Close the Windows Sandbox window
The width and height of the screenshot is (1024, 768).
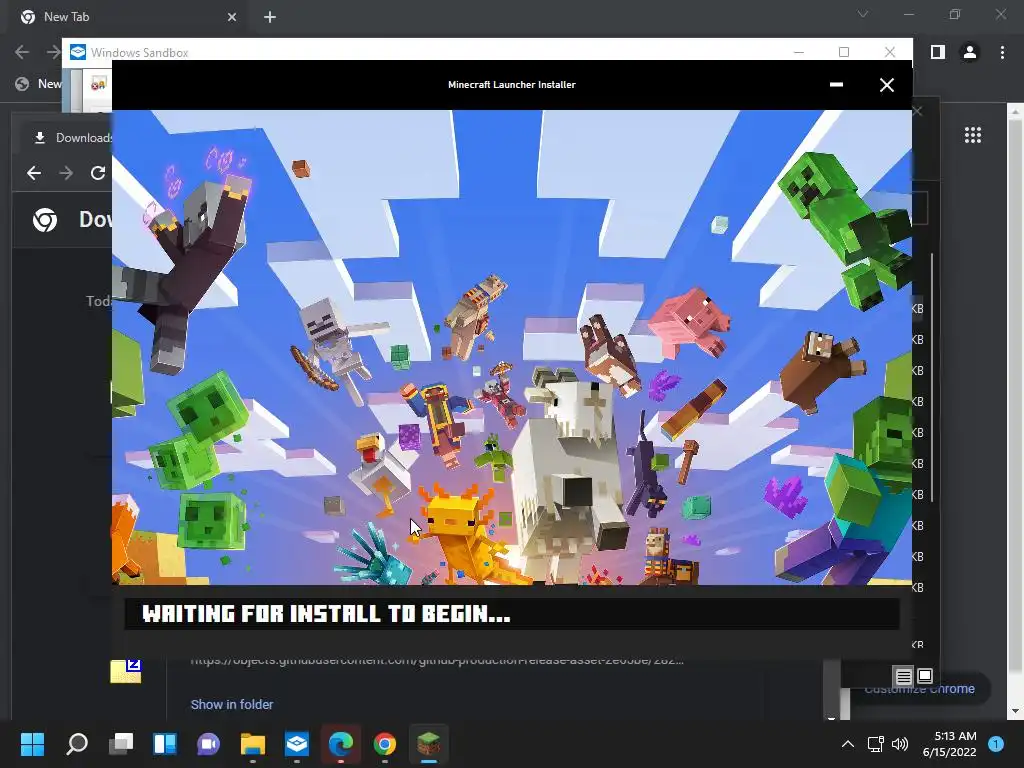point(889,52)
